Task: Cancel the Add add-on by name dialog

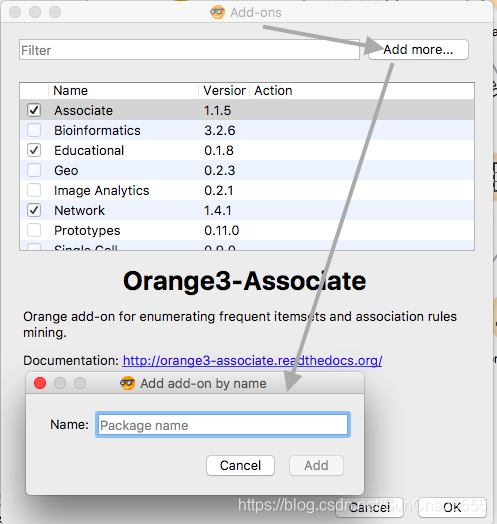Action: pyautogui.click(x=240, y=466)
